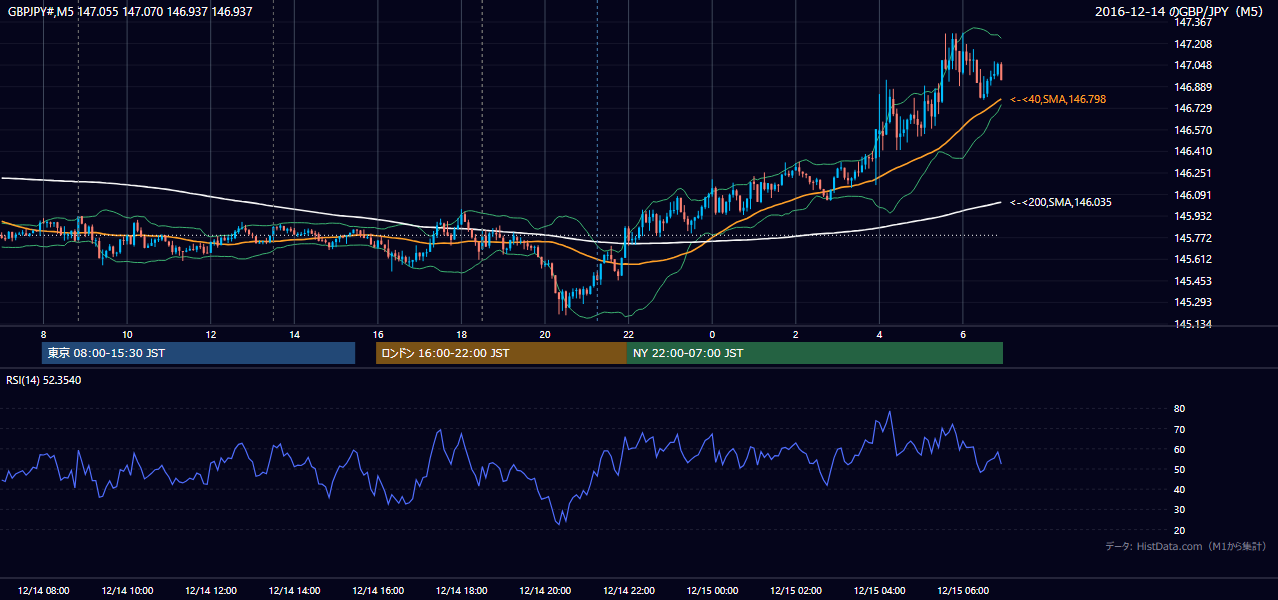
Task: Click the 12/15 00:00 time label
Action: pyautogui.click(x=712, y=591)
